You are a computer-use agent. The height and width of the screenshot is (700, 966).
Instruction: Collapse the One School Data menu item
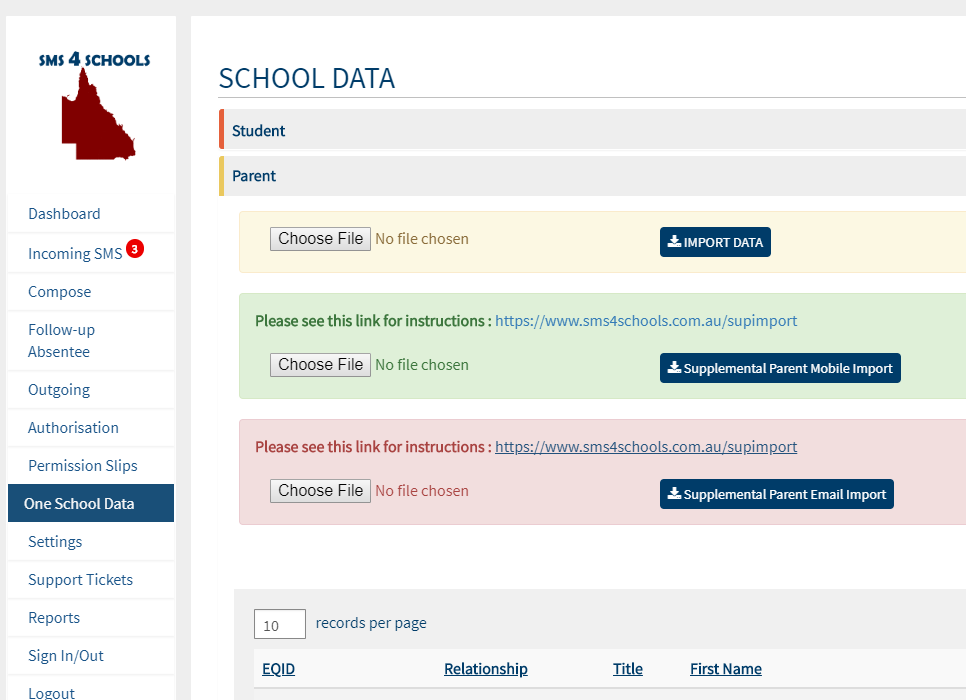click(77, 503)
